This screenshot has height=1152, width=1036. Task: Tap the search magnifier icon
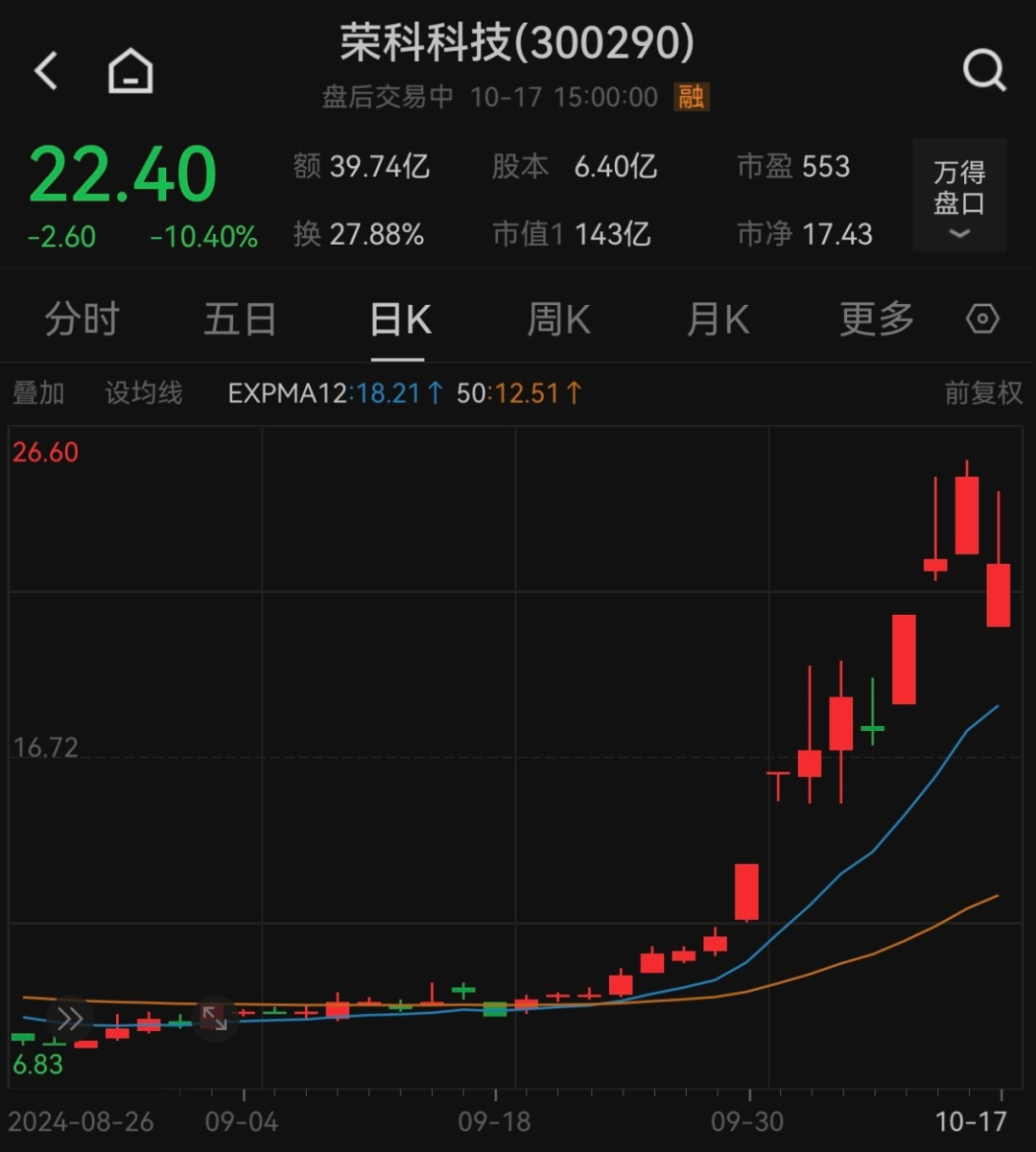(983, 69)
